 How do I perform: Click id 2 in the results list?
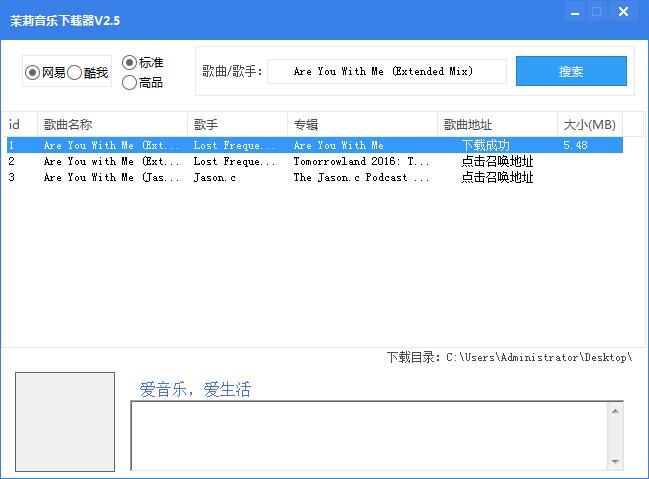[x=12, y=161]
